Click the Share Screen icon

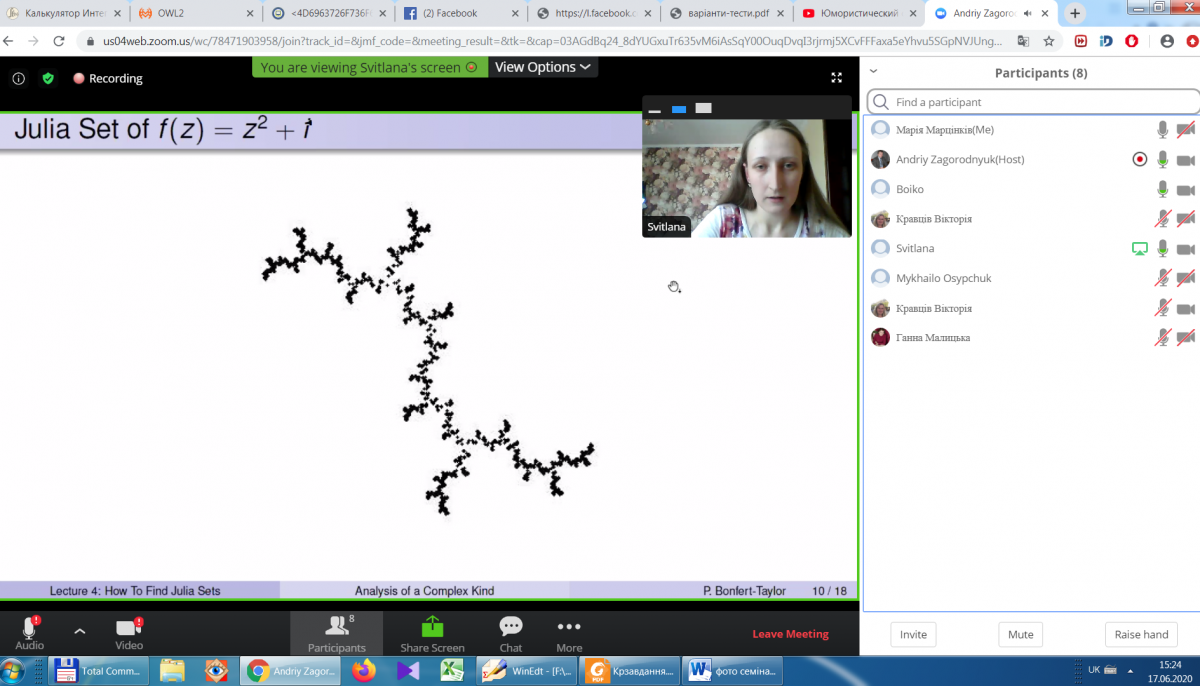[432, 627]
